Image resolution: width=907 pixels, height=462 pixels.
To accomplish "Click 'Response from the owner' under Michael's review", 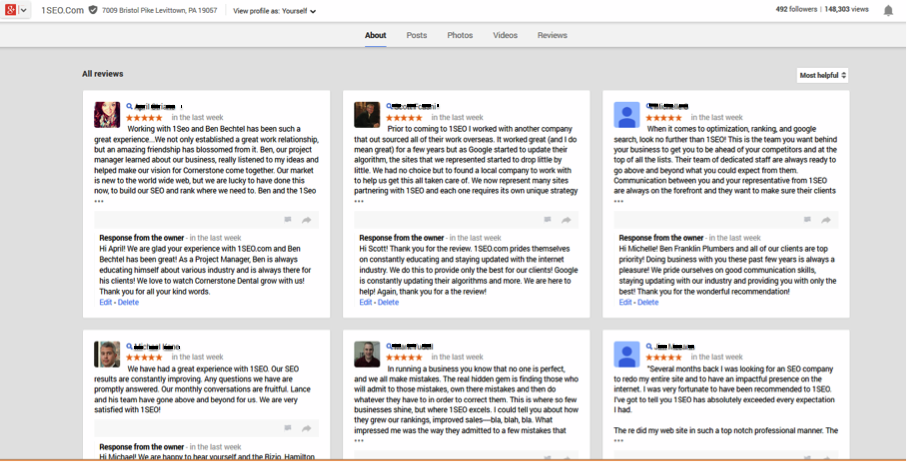I will pos(142,447).
